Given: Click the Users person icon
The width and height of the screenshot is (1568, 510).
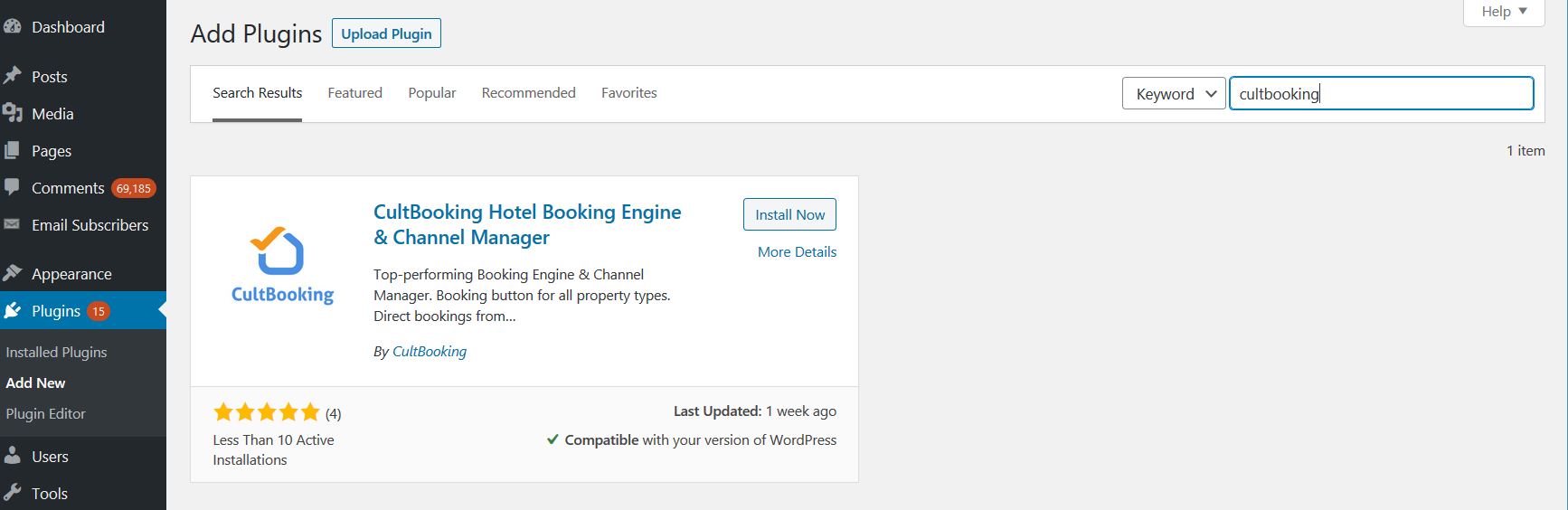Looking at the screenshot, I should click(x=12, y=456).
